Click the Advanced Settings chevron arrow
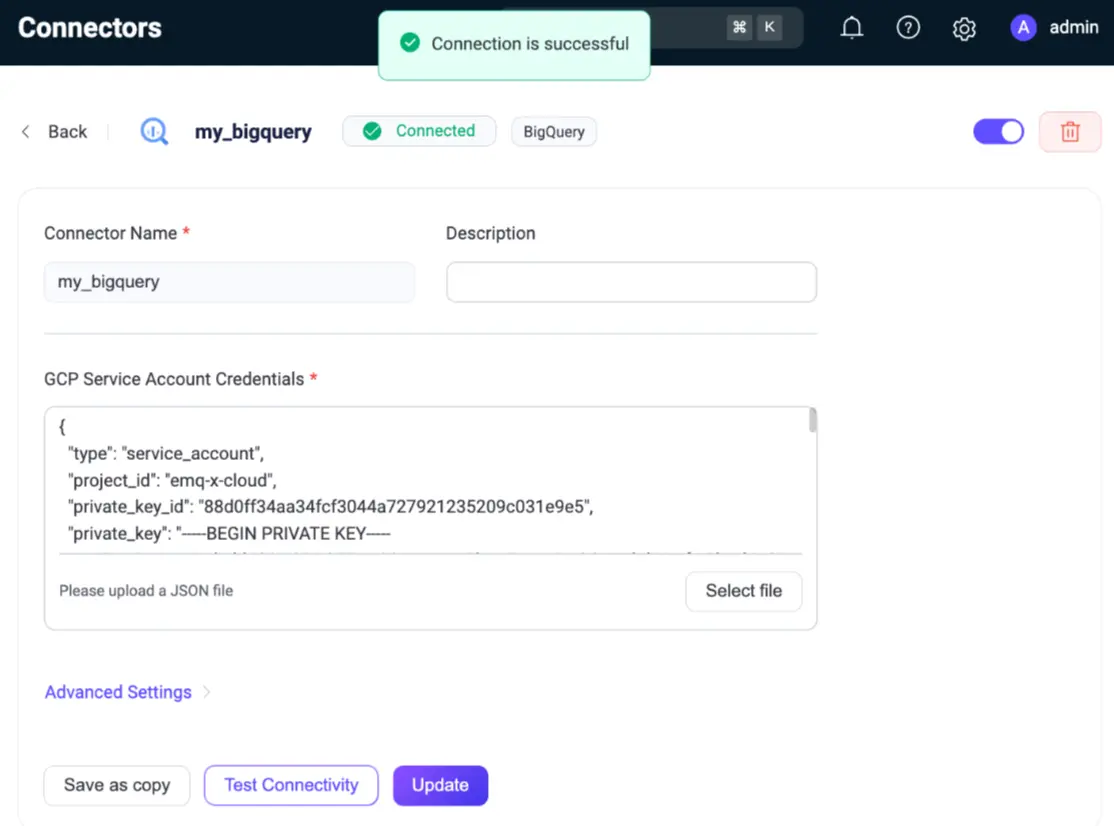Viewport: 1114px width, 826px height. [207, 692]
